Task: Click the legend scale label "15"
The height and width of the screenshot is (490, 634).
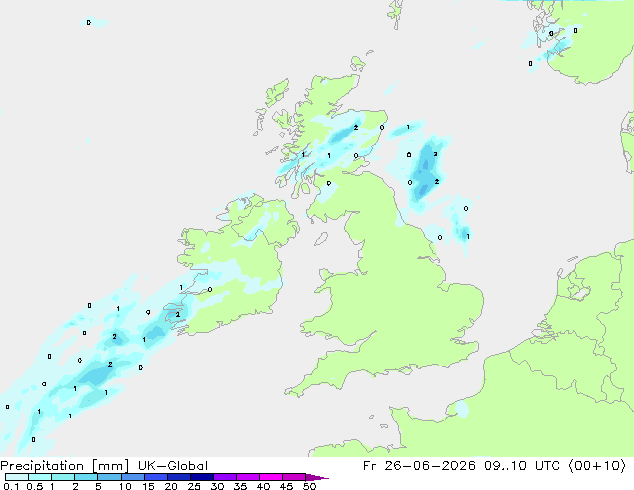Action: click(x=148, y=486)
